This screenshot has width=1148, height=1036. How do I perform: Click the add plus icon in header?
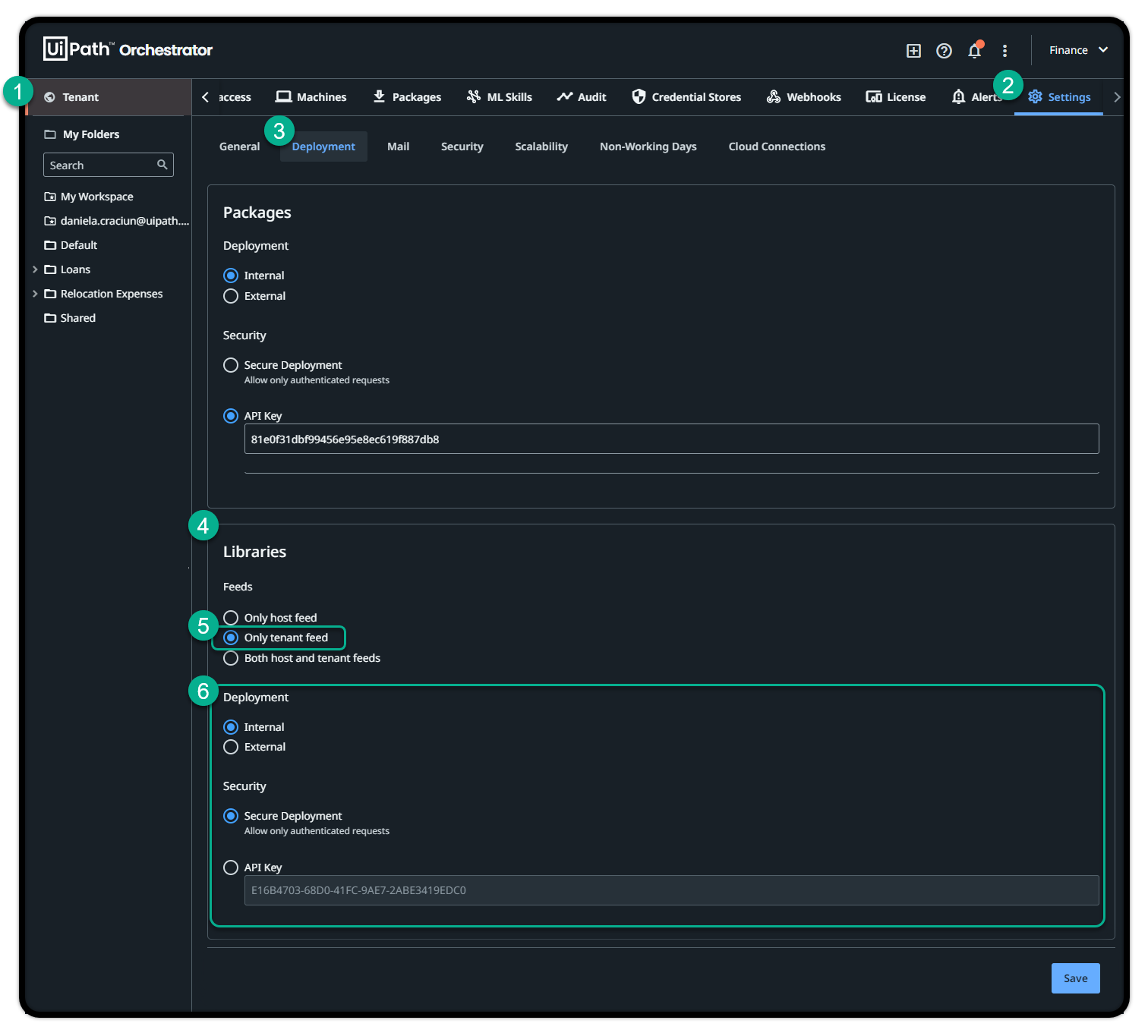(913, 51)
